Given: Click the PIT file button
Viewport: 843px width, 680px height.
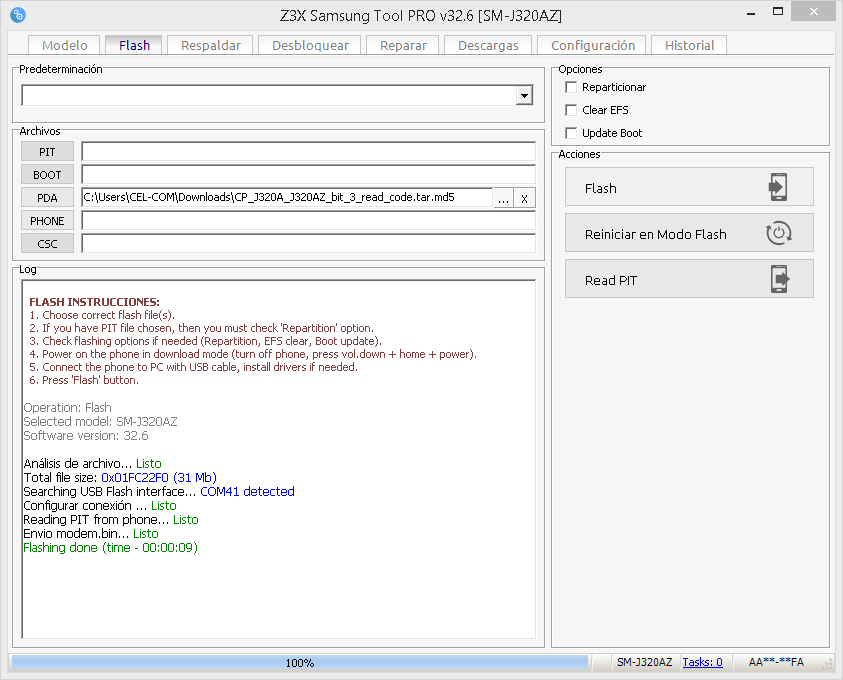Looking at the screenshot, I should click(47, 152).
